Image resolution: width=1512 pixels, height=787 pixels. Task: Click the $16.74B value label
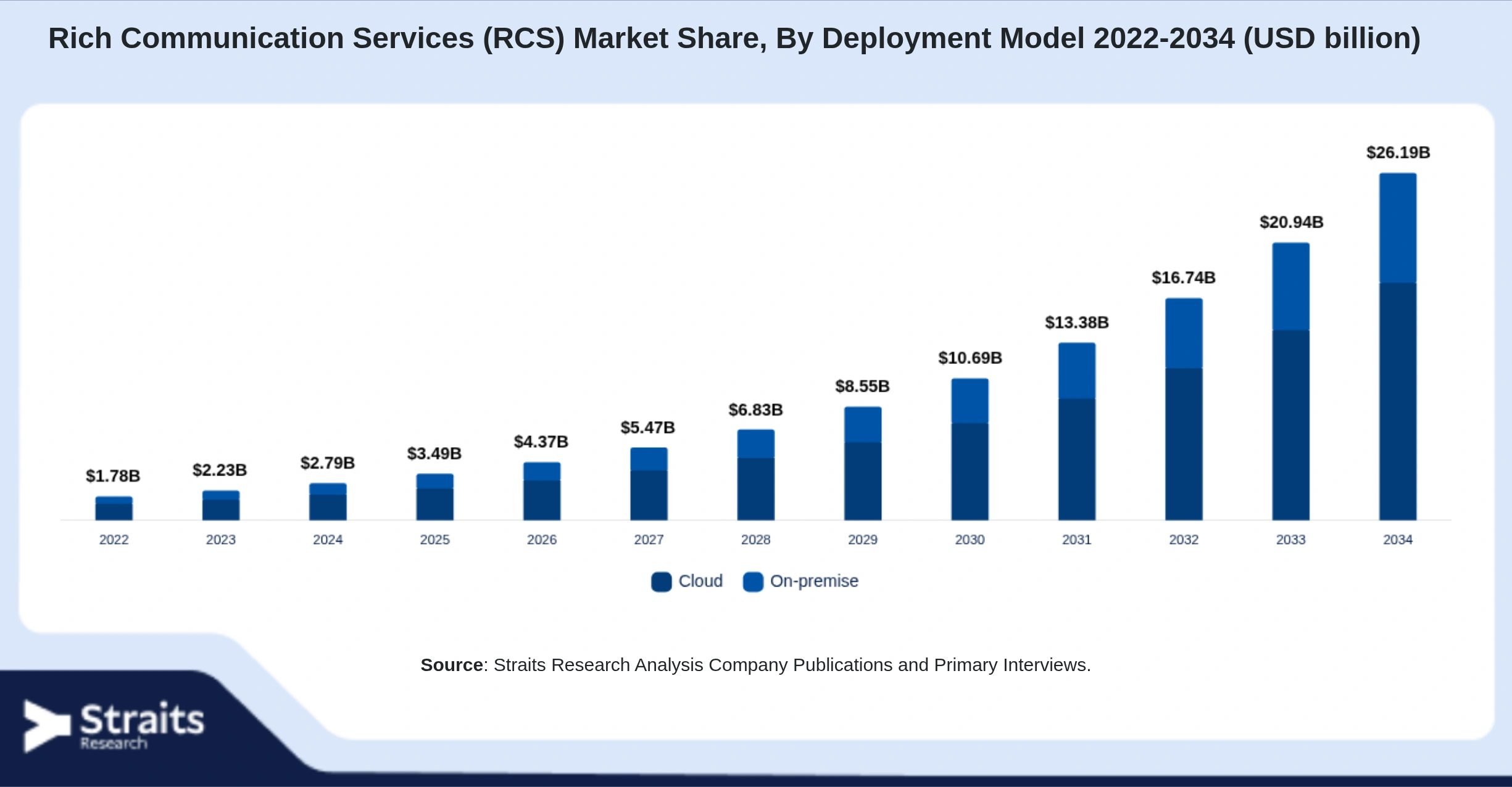[1184, 278]
